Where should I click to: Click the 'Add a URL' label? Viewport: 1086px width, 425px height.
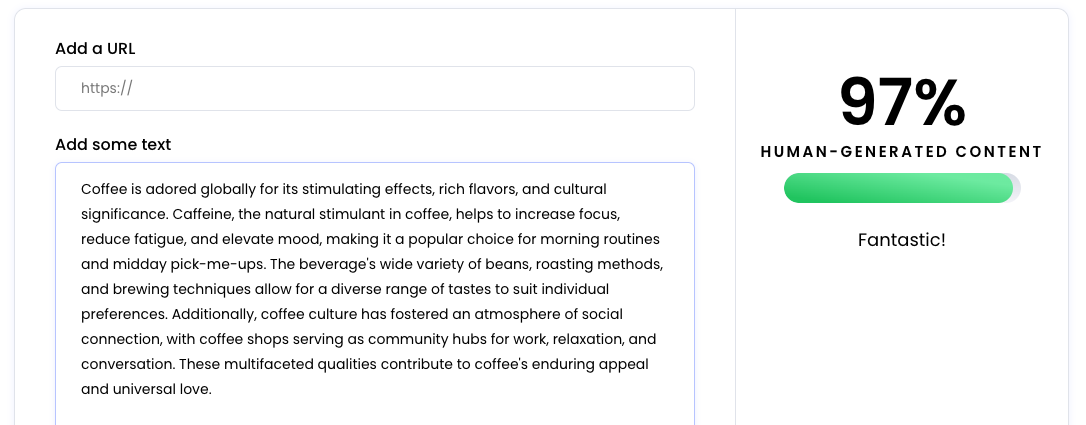click(96, 48)
